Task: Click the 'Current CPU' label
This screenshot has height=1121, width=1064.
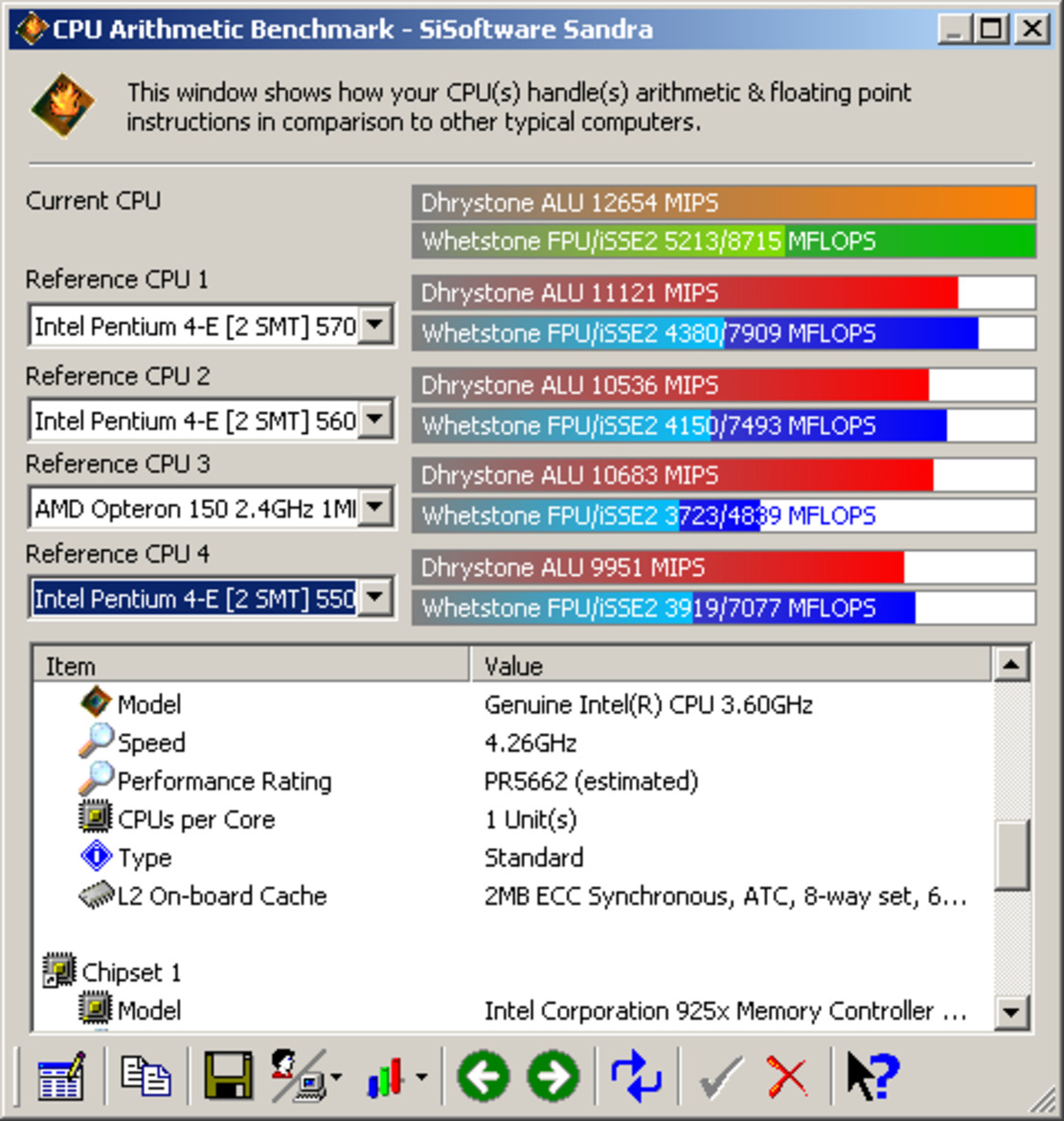Action: 93,200
